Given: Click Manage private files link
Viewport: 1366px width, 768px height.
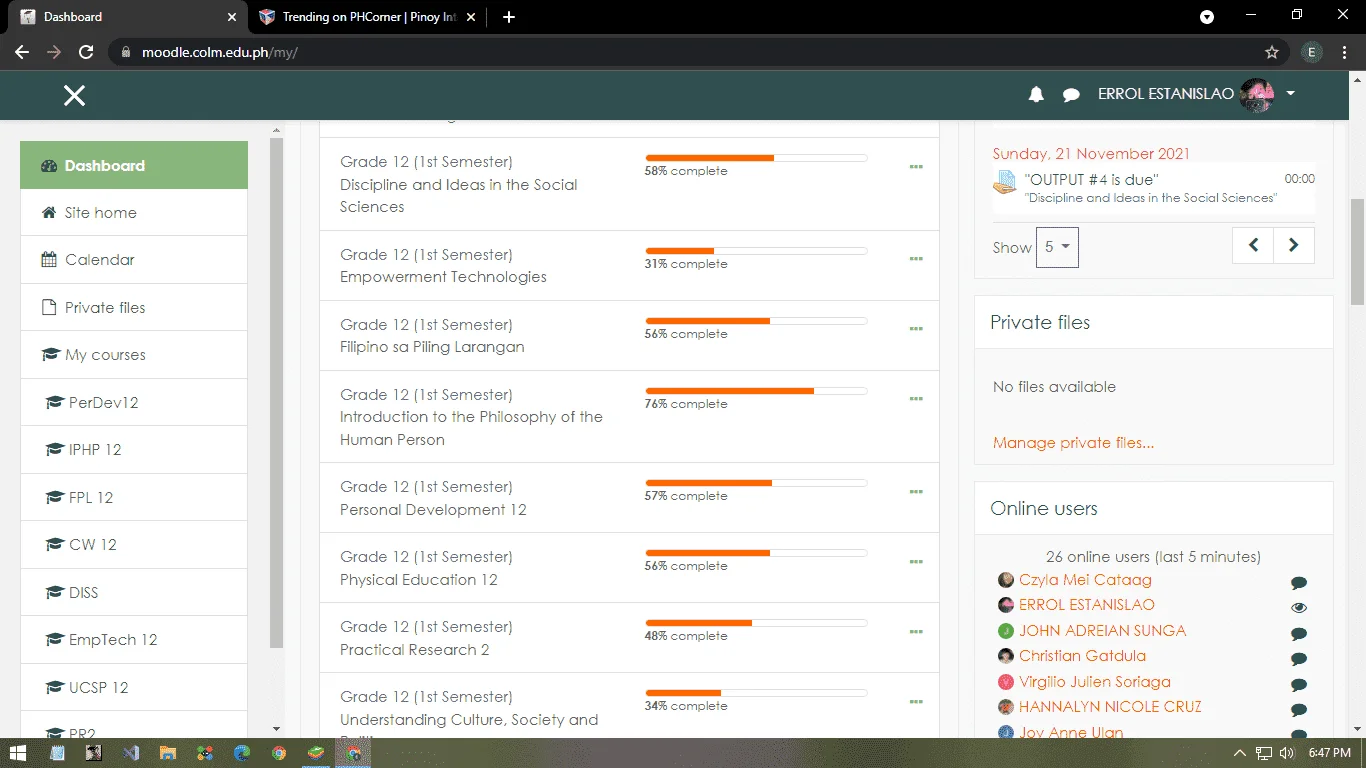Looking at the screenshot, I should 1073,443.
